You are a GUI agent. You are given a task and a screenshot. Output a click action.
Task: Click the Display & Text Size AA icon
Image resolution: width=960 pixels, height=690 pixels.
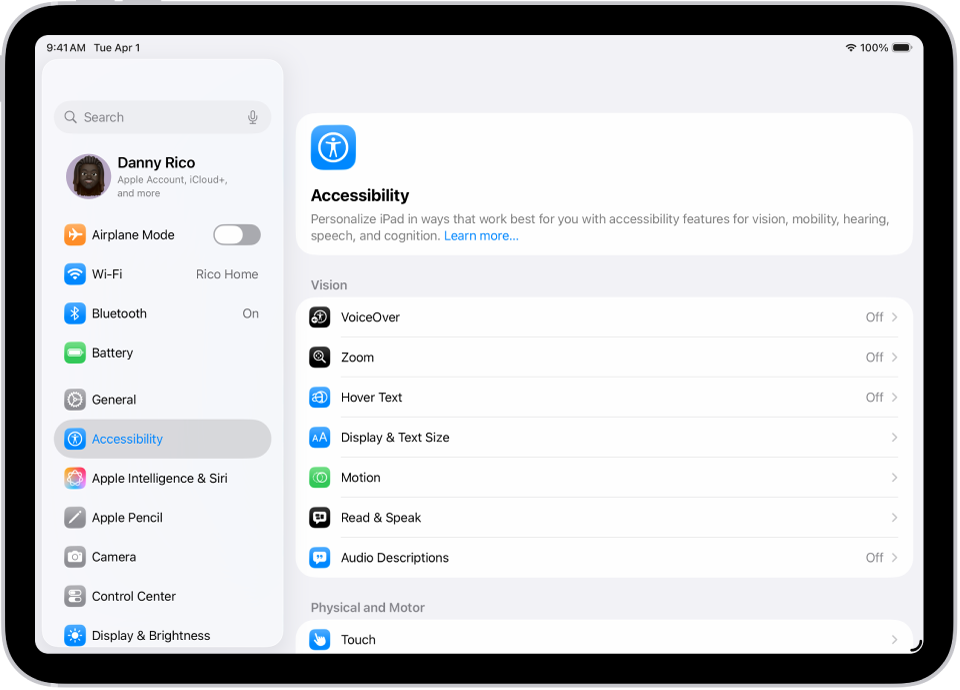(x=319, y=437)
